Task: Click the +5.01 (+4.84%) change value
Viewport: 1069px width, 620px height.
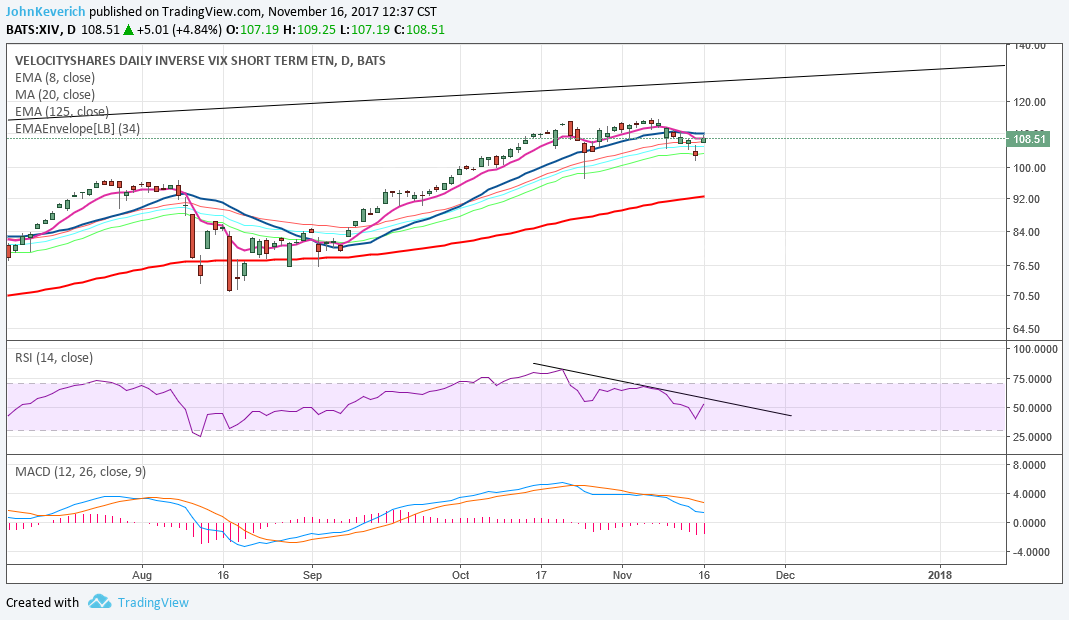Action: coord(179,30)
